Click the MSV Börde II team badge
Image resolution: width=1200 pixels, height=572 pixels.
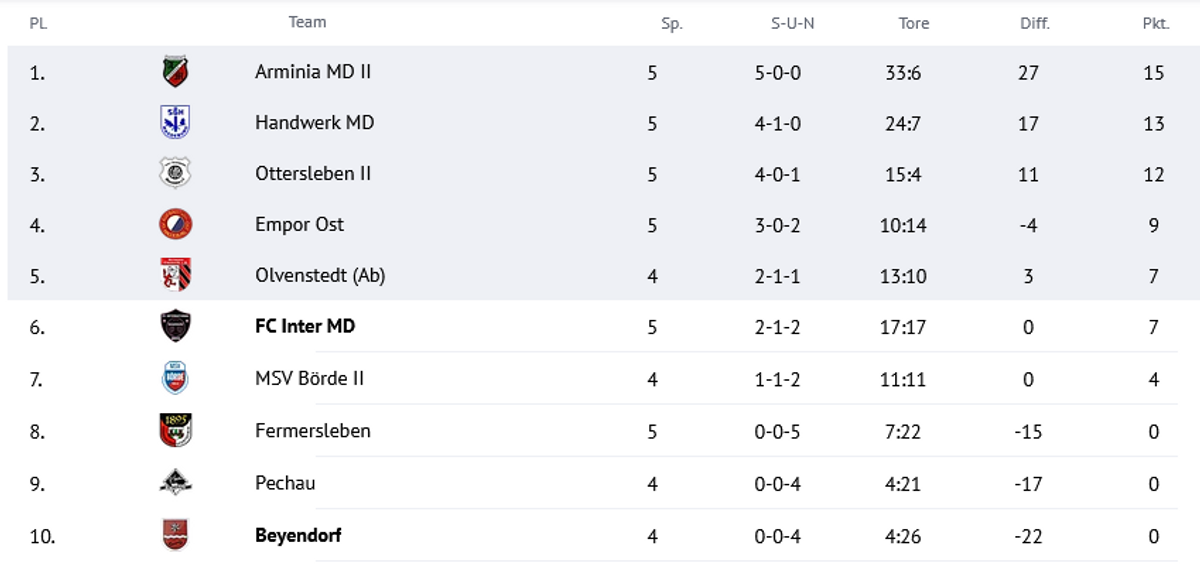coord(175,379)
